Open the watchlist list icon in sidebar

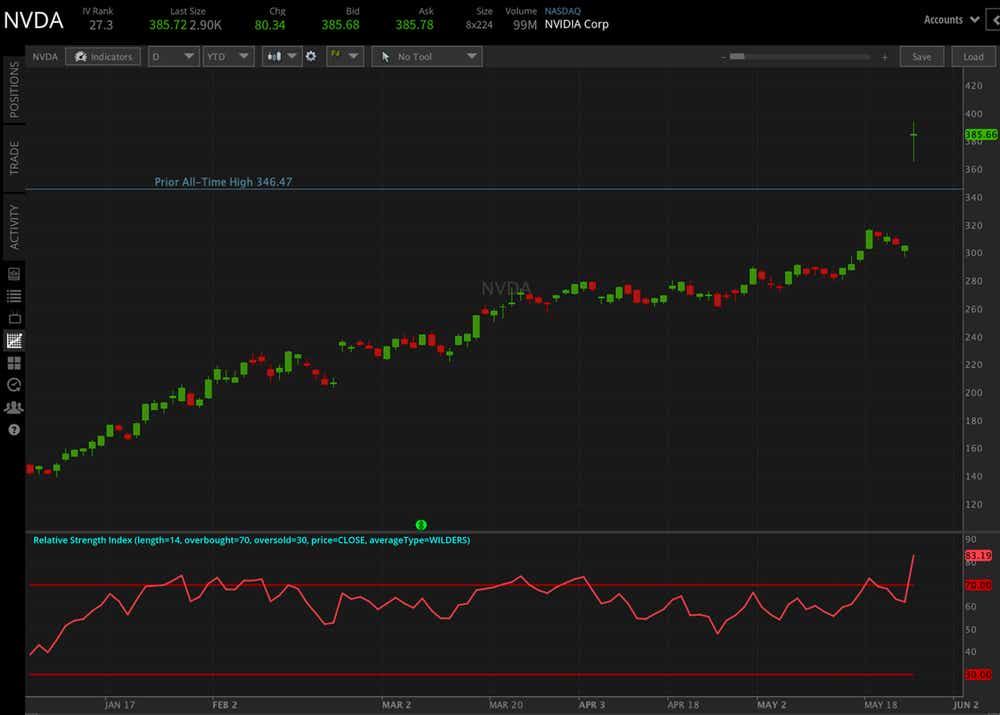coord(13,296)
